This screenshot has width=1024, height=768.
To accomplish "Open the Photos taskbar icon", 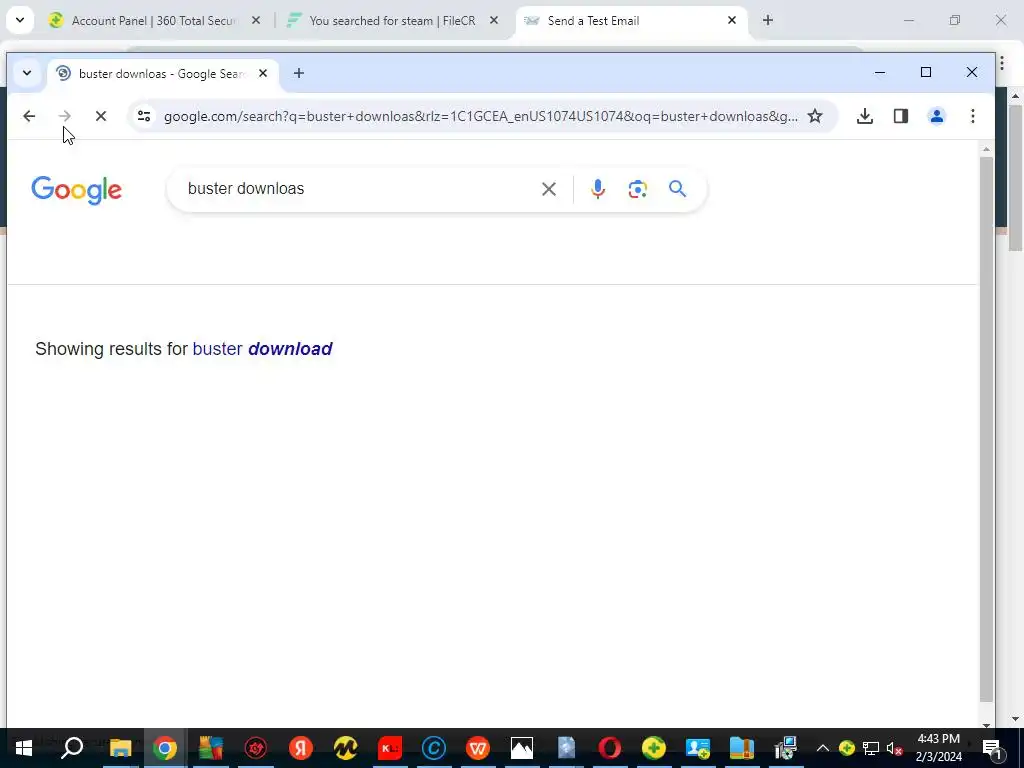I will [522, 748].
